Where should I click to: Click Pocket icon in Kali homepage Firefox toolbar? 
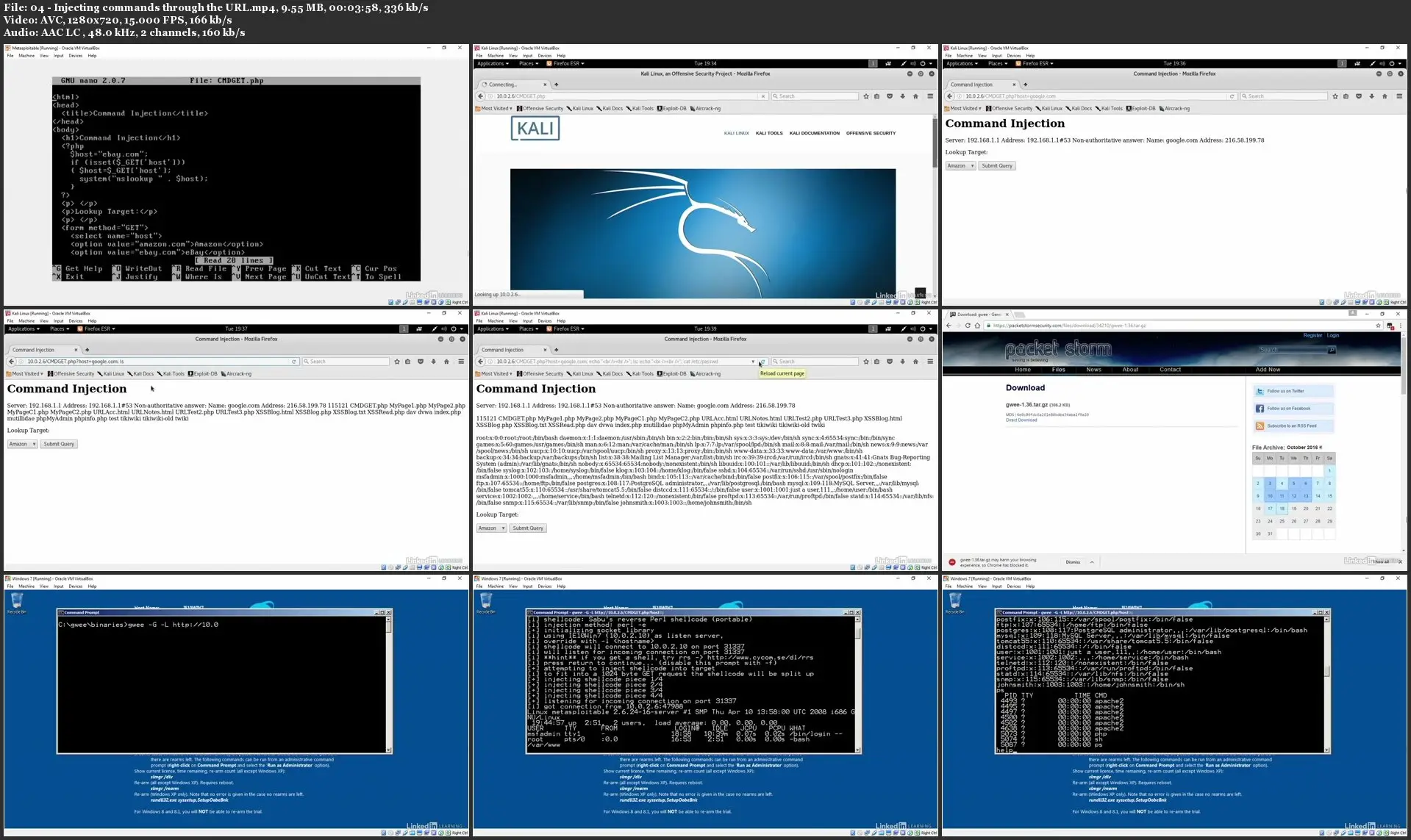click(890, 96)
